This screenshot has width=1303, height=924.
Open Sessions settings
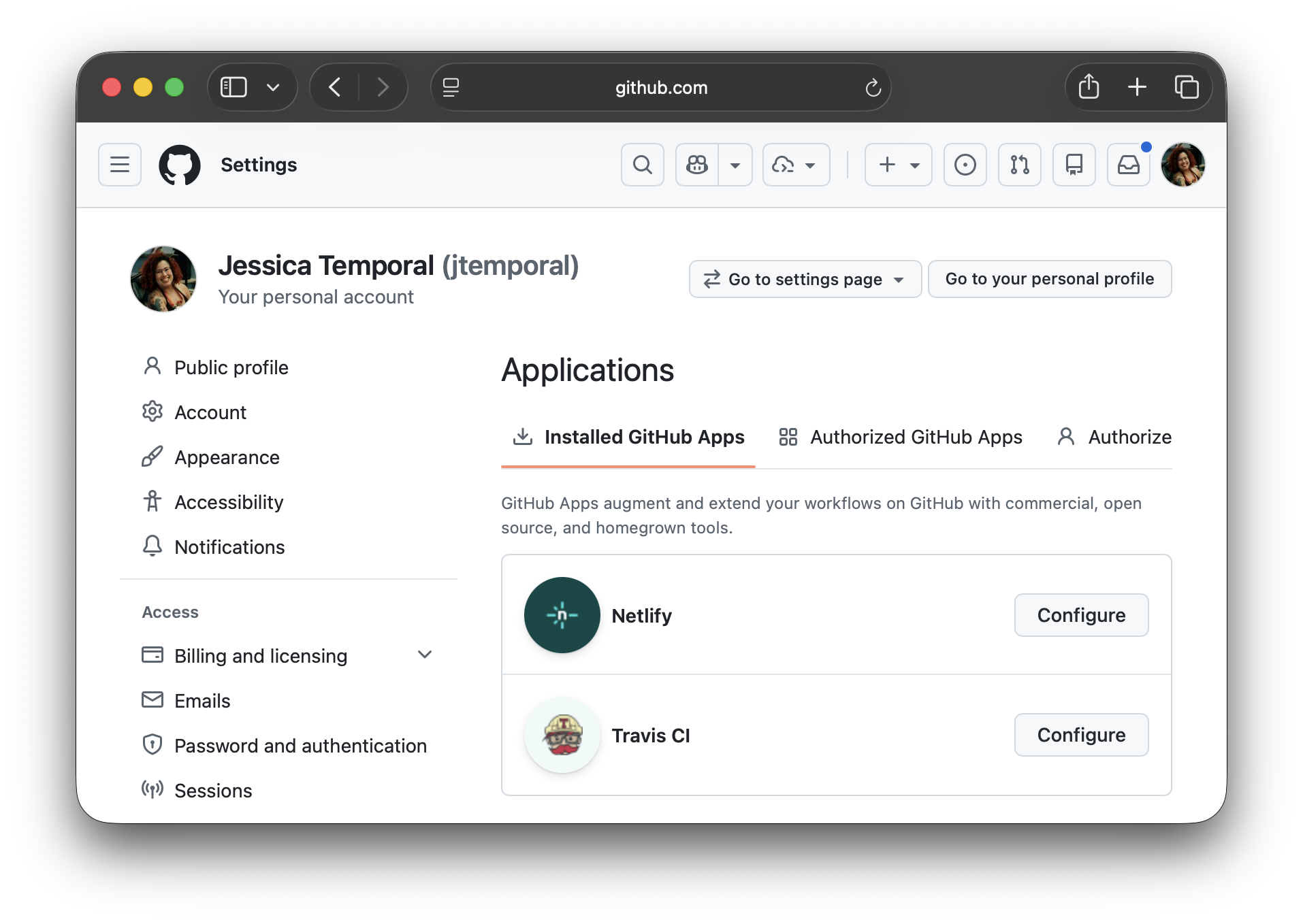(289, 791)
